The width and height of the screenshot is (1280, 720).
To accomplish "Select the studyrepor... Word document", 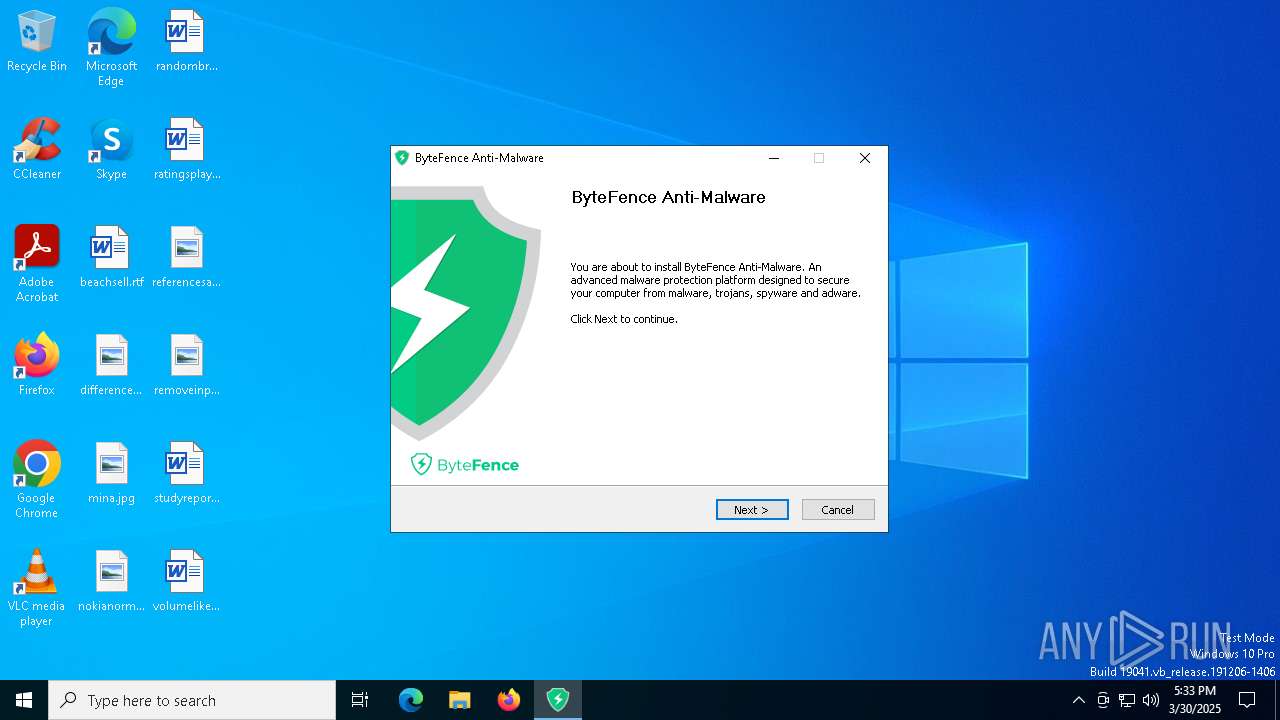I will click(x=186, y=474).
